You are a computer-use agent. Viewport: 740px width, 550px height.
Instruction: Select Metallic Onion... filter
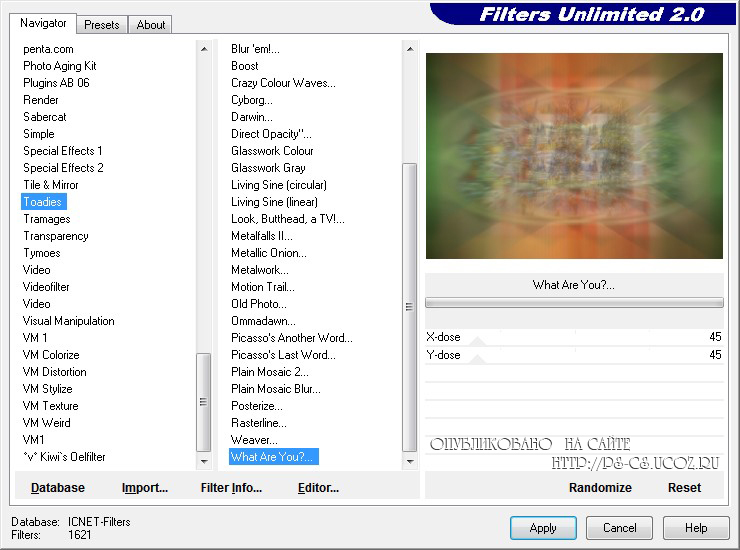tap(269, 253)
